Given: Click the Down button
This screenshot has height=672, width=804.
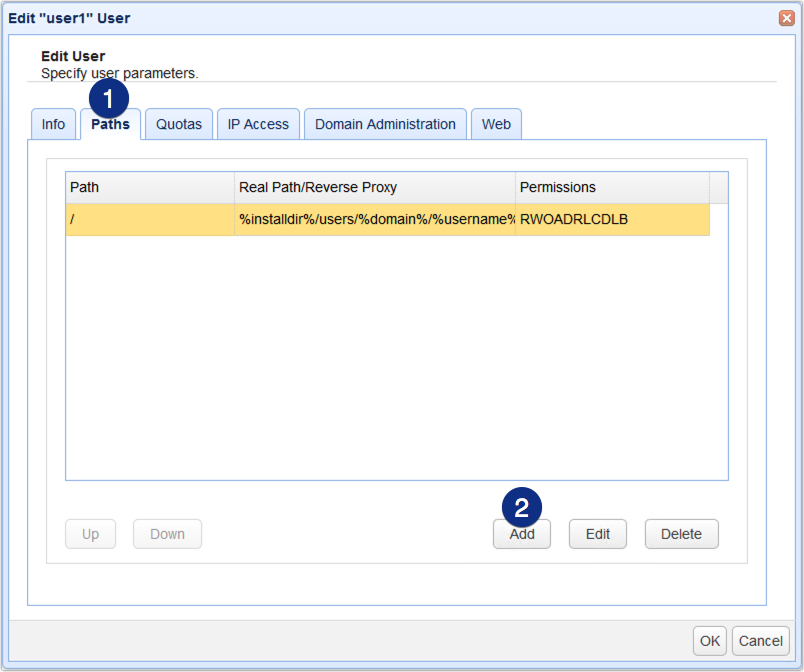Looking at the screenshot, I should pos(167,534).
